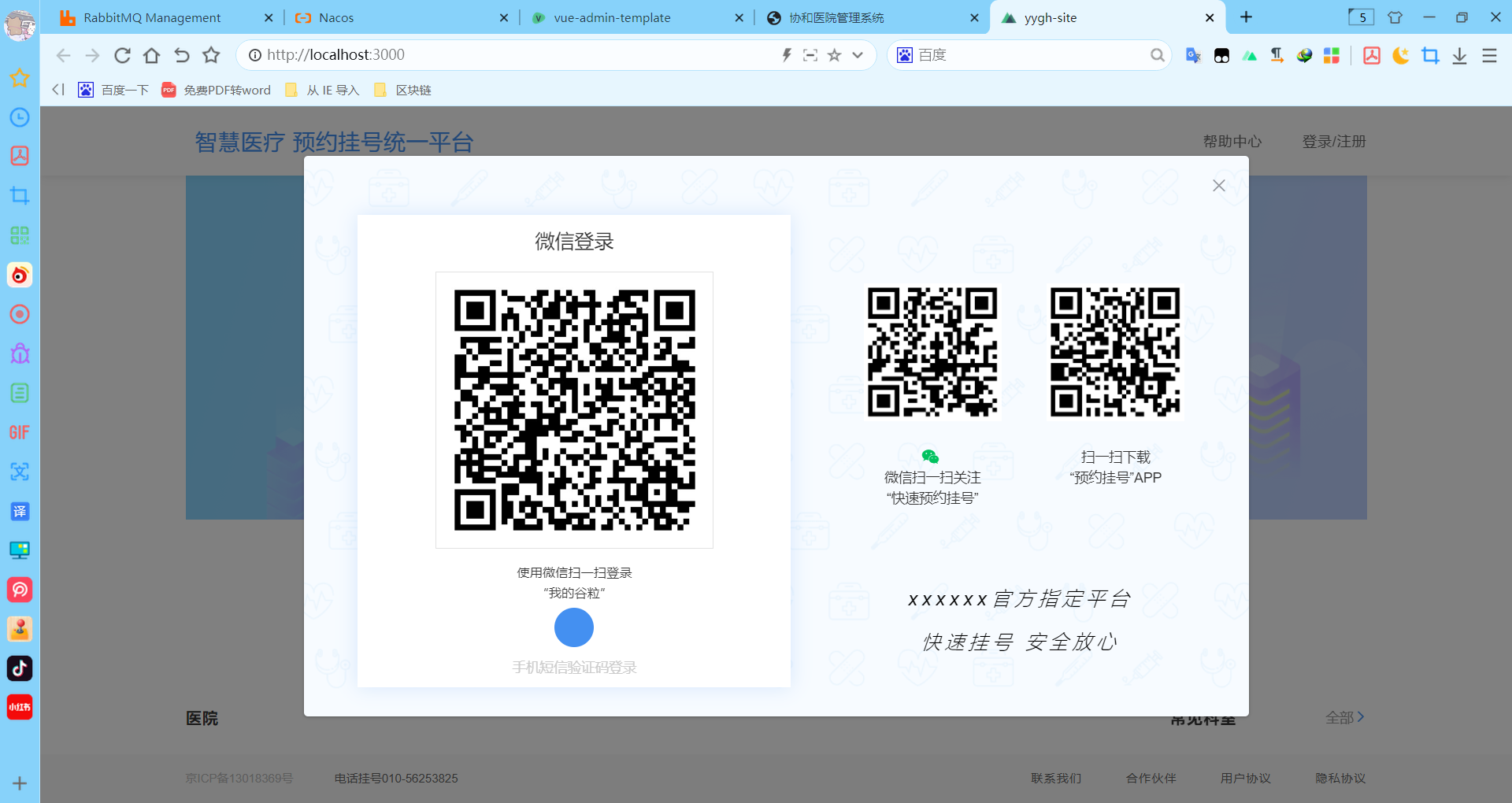Click the 登录/注册 link
This screenshot has height=803, width=1512.
click(1334, 142)
